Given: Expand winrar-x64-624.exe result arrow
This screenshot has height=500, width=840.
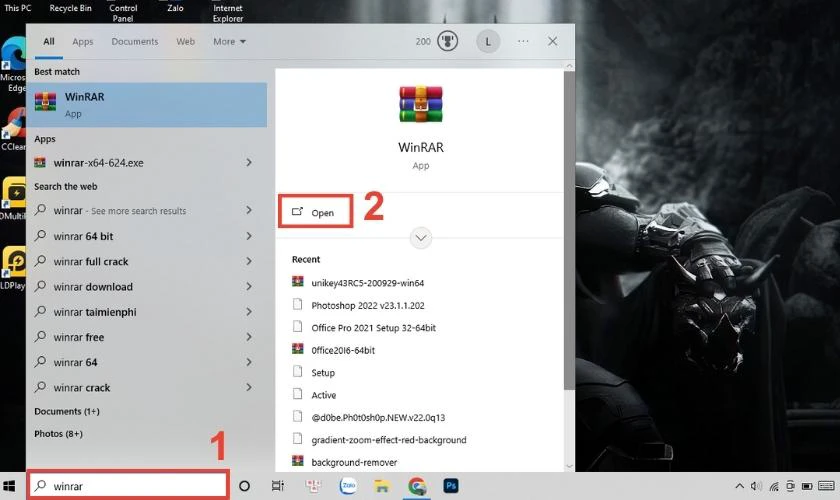Looking at the screenshot, I should coord(249,162).
